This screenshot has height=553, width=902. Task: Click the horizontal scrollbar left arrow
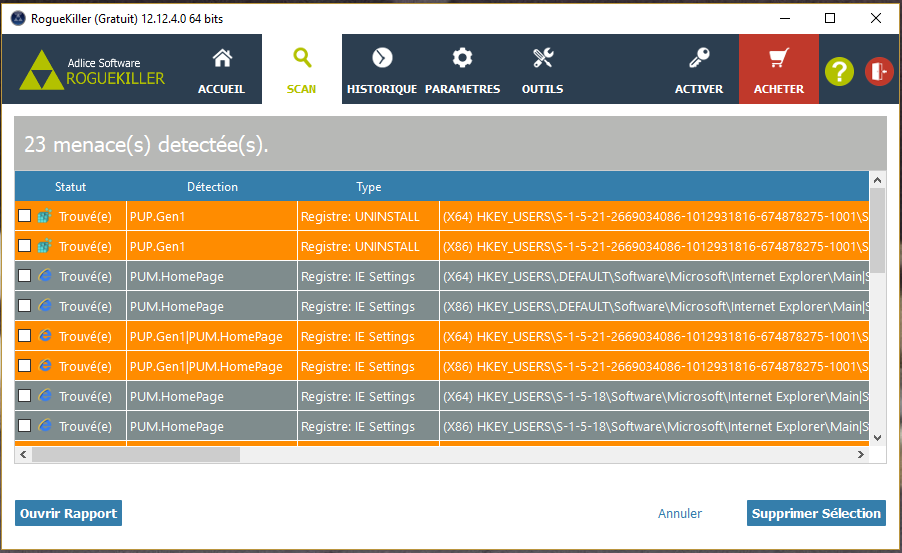[23, 455]
